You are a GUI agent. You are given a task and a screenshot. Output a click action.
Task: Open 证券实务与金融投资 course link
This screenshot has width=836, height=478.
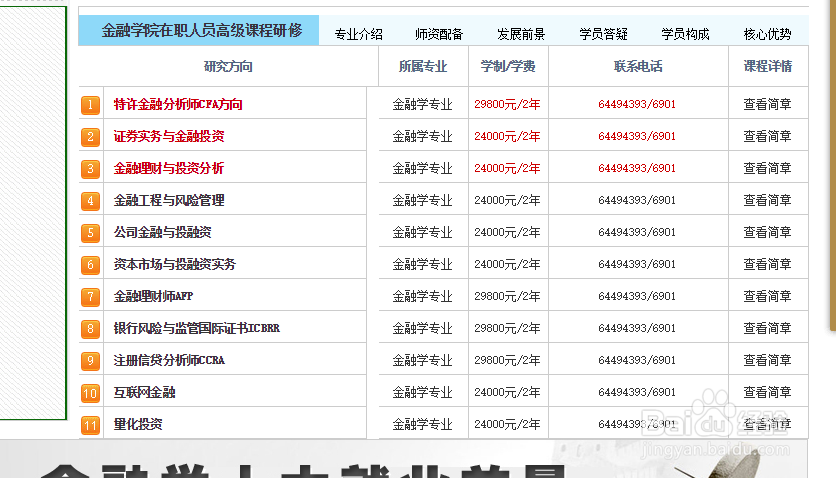(x=169, y=136)
